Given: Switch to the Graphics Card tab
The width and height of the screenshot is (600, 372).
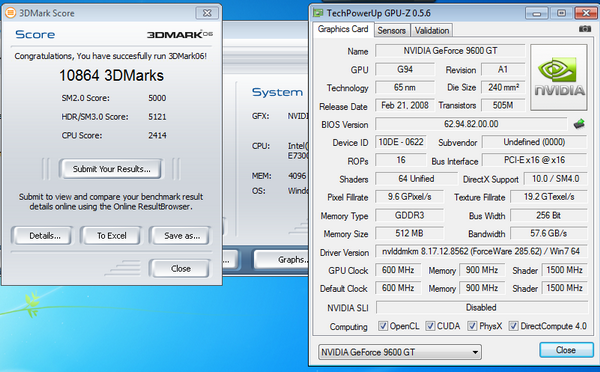Looking at the screenshot, I should point(343,29).
